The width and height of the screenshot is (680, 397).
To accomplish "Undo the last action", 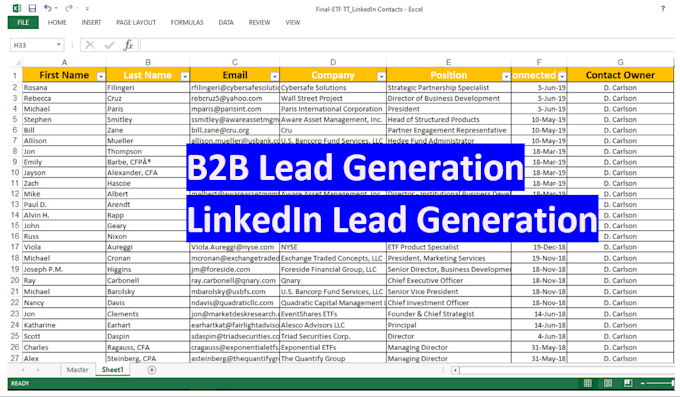I will (47, 8).
